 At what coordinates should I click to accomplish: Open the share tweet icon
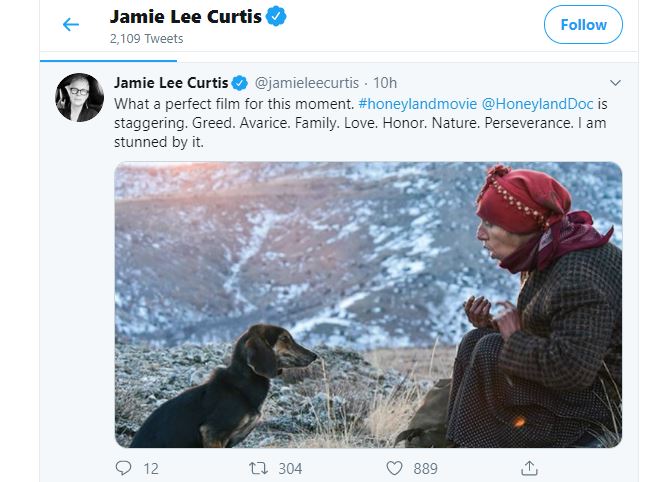pyautogui.click(x=530, y=467)
